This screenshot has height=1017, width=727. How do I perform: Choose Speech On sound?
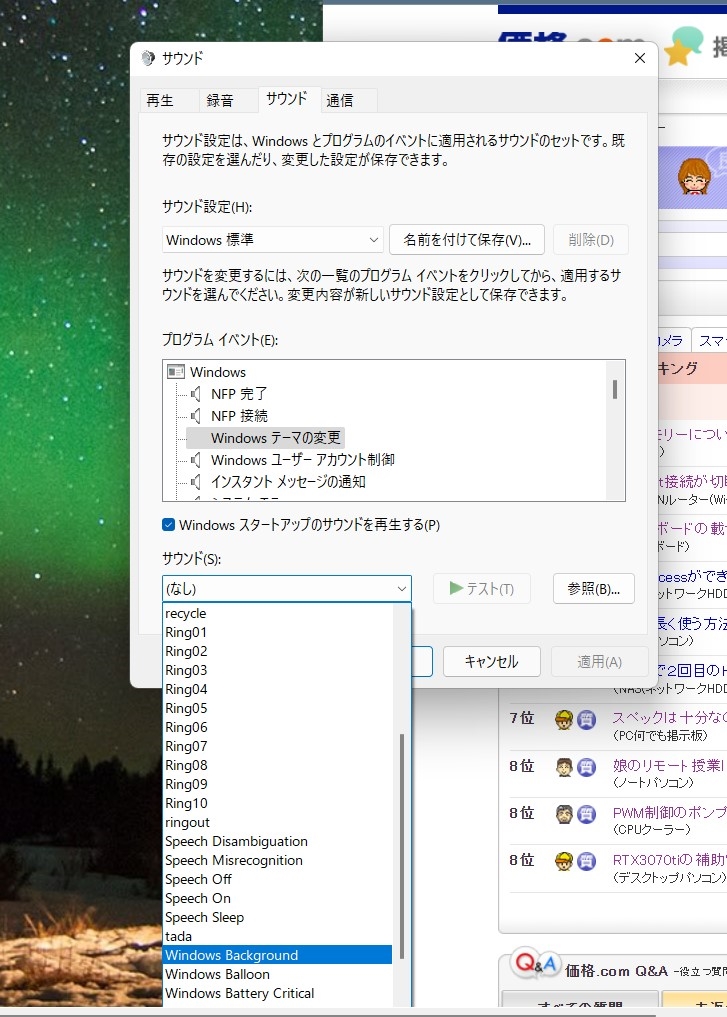tap(278, 898)
